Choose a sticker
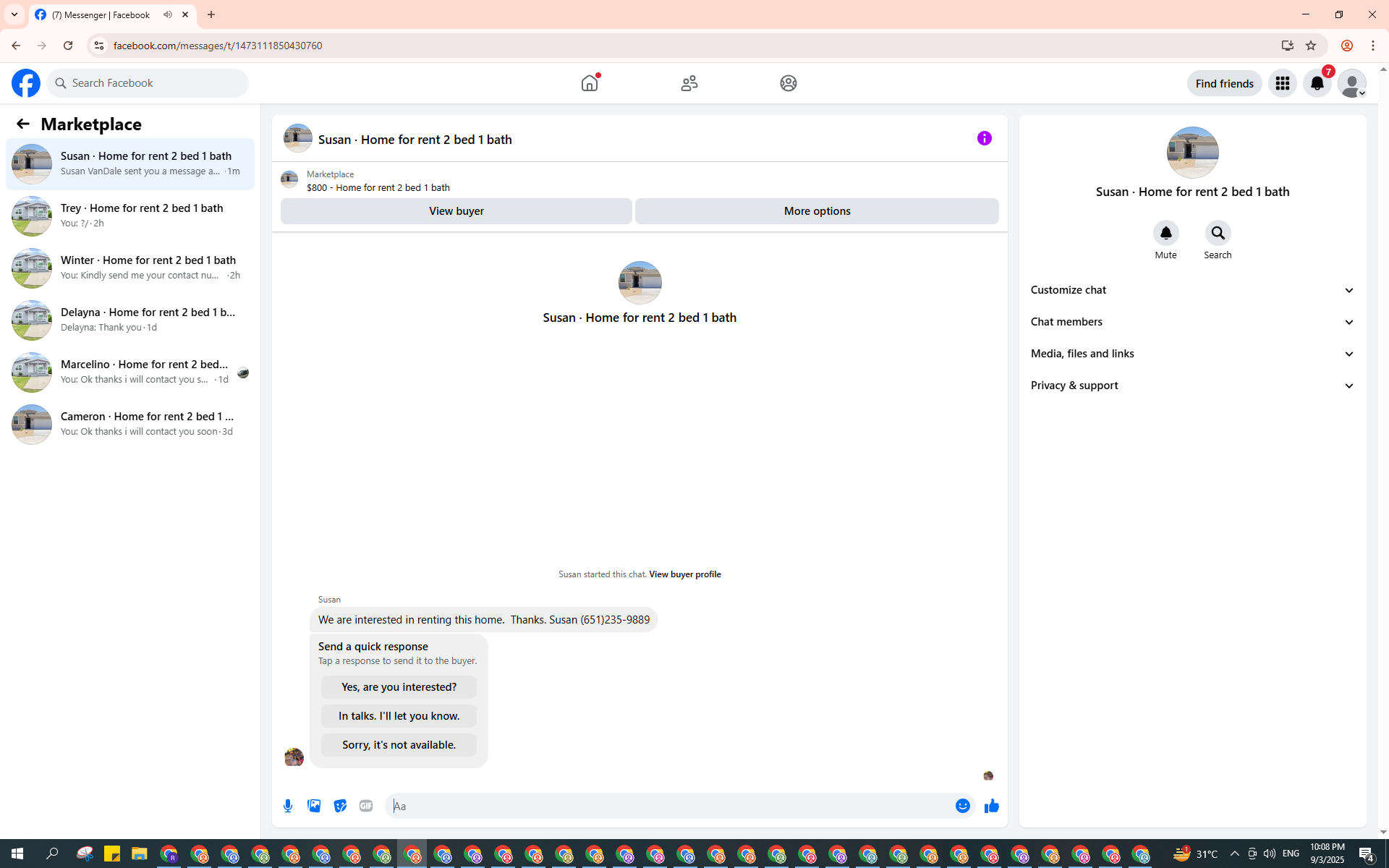1389x868 pixels. (x=340, y=806)
